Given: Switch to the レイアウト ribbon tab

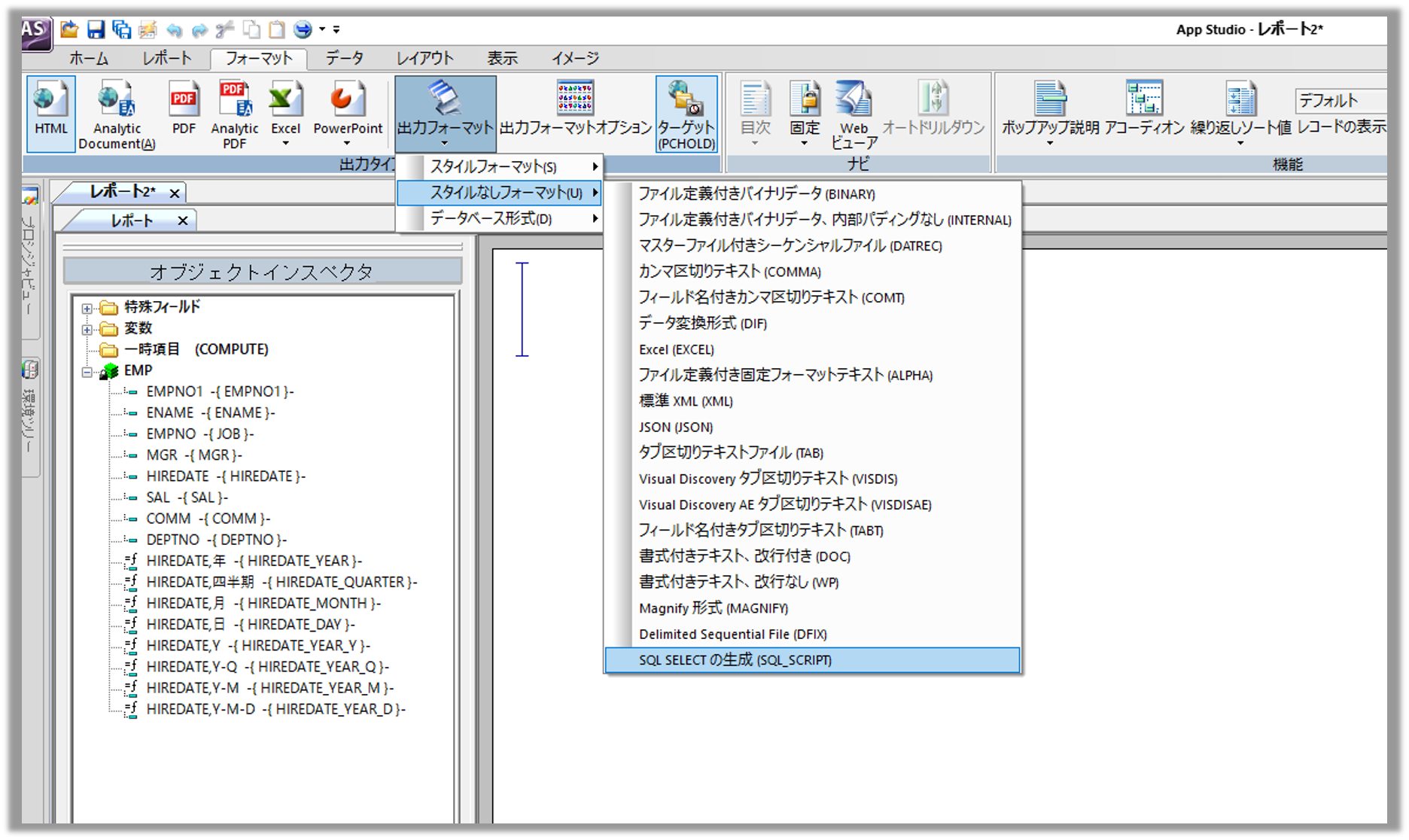Looking at the screenshot, I should tap(425, 58).
